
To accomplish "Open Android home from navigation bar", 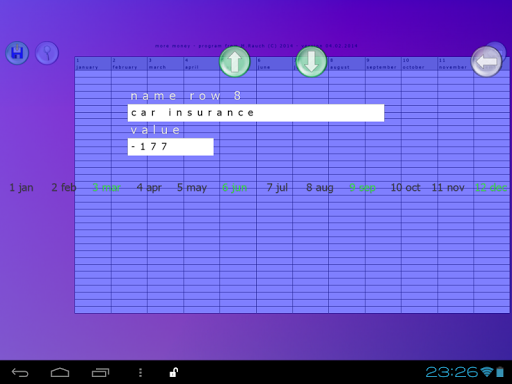I will (x=60, y=372).
